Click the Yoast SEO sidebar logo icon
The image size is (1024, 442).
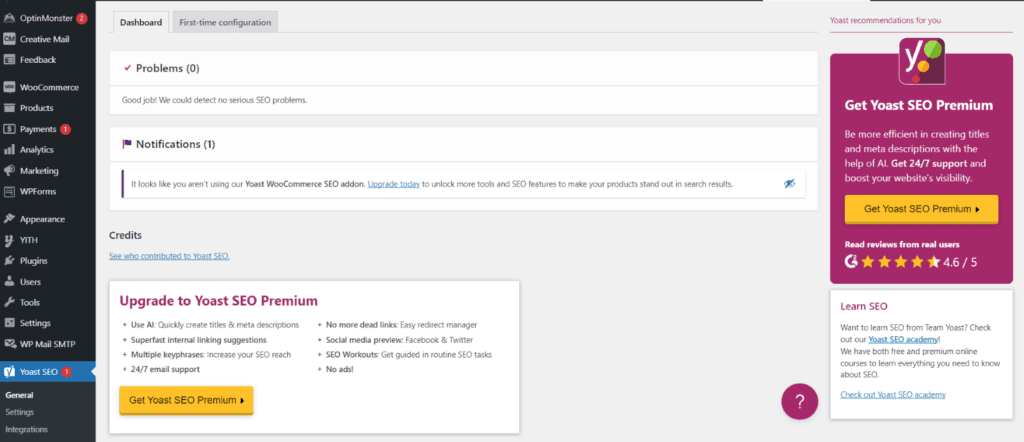point(9,372)
